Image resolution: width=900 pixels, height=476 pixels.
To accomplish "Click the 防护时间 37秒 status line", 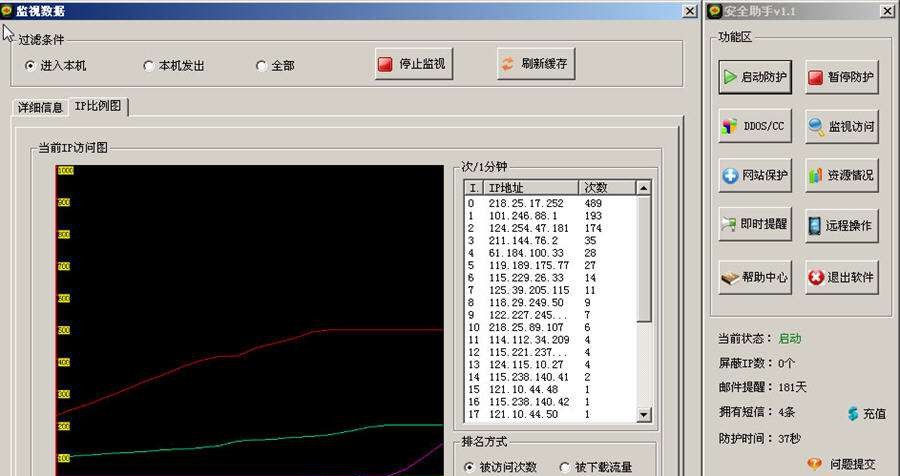I will point(759,439).
